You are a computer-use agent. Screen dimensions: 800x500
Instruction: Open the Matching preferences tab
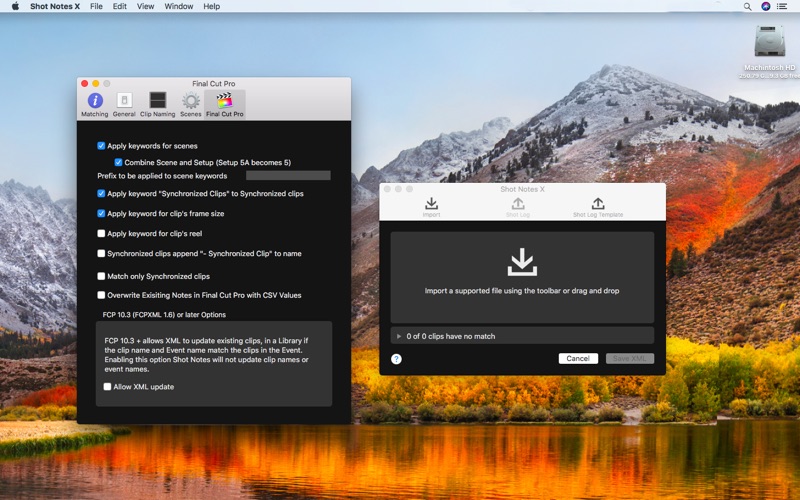pos(95,105)
